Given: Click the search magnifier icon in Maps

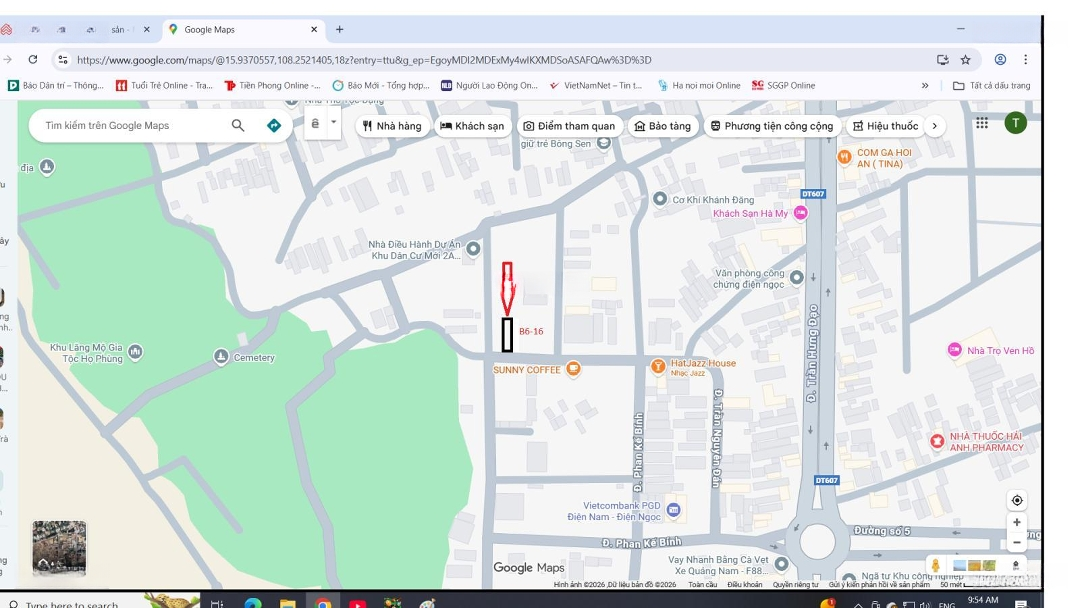Looking at the screenshot, I should 238,125.
